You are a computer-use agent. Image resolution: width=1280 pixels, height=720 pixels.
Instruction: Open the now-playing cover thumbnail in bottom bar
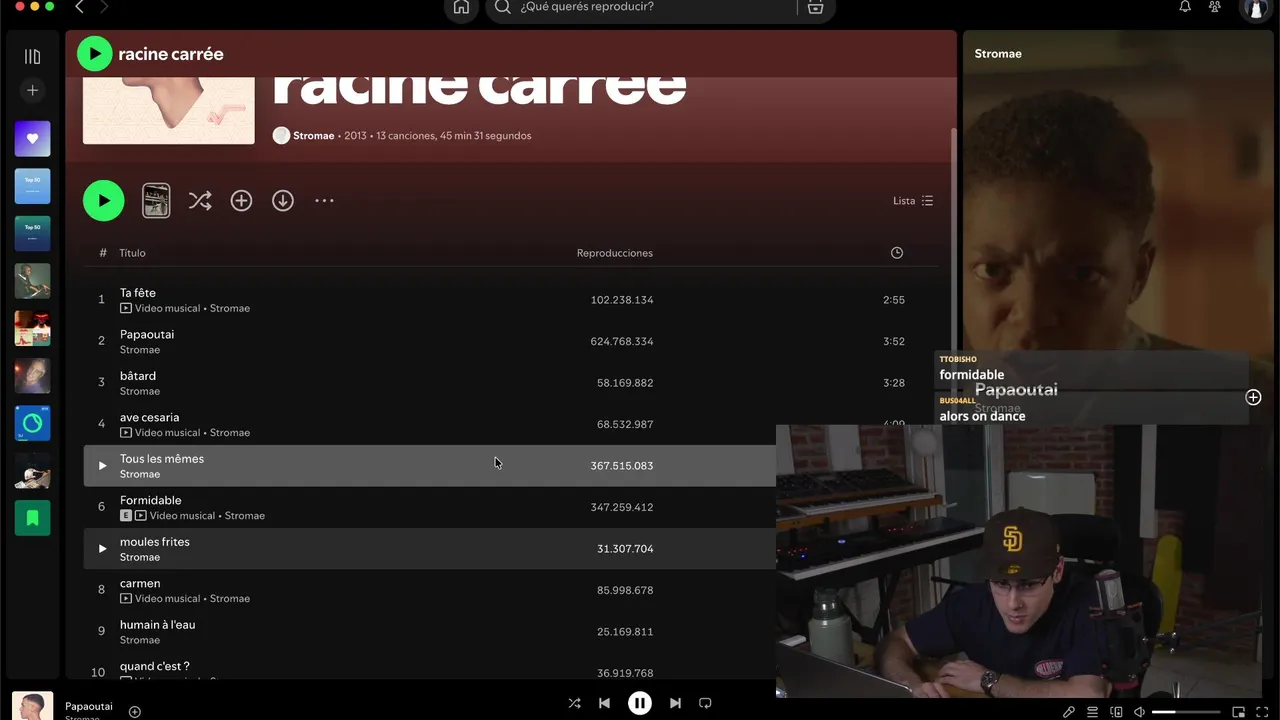(32, 706)
